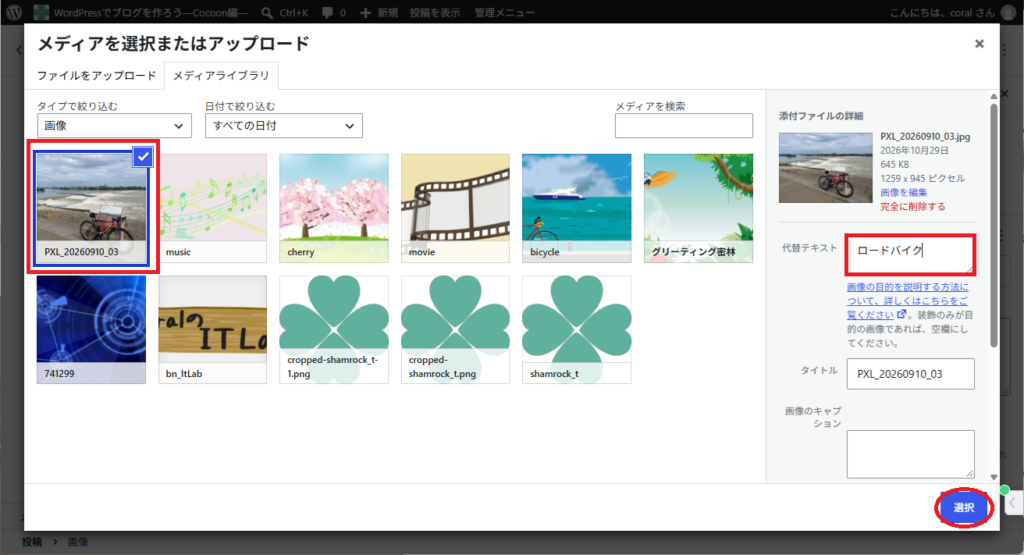Open the comments bubble in admin bar

click(334, 12)
